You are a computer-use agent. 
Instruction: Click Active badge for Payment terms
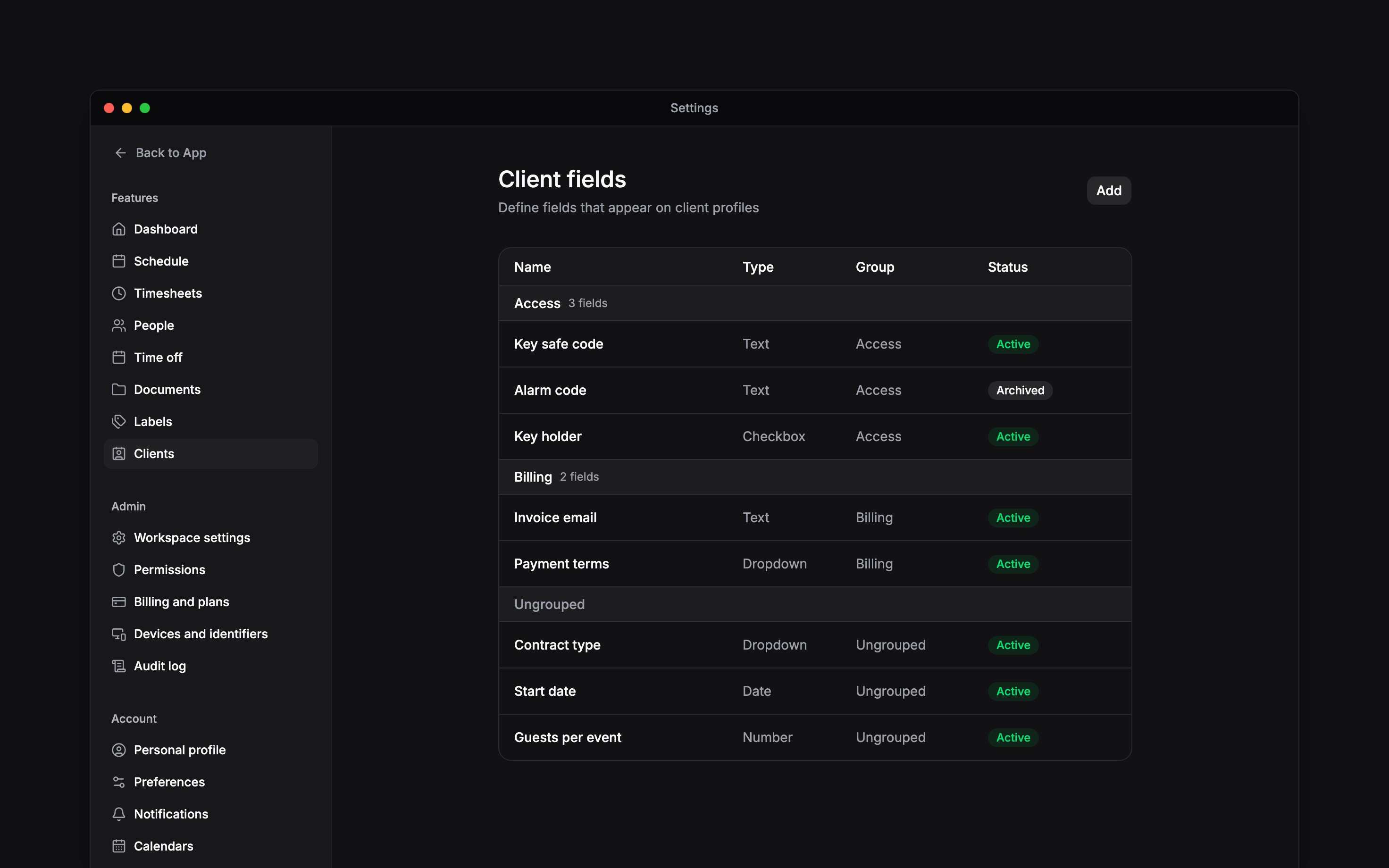point(1013,564)
